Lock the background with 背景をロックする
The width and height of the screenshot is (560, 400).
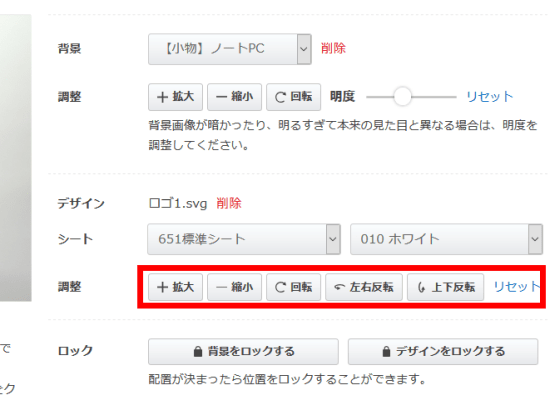[243, 351]
